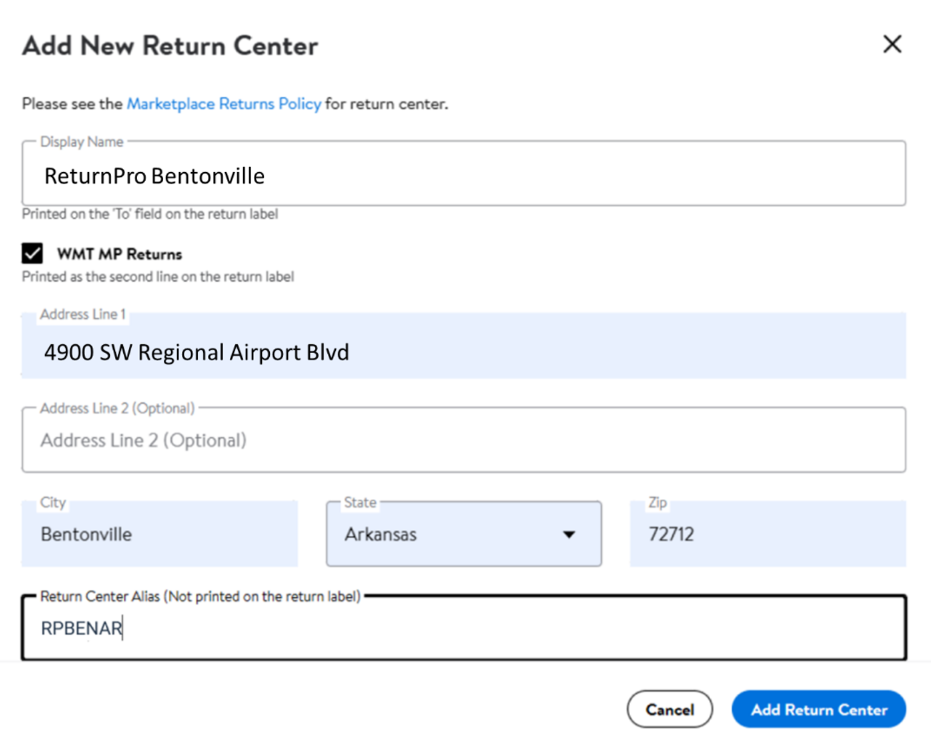This screenshot has width=931, height=750.
Task: Select the optional Address Line 2 field
Action: [x=463, y=439]
